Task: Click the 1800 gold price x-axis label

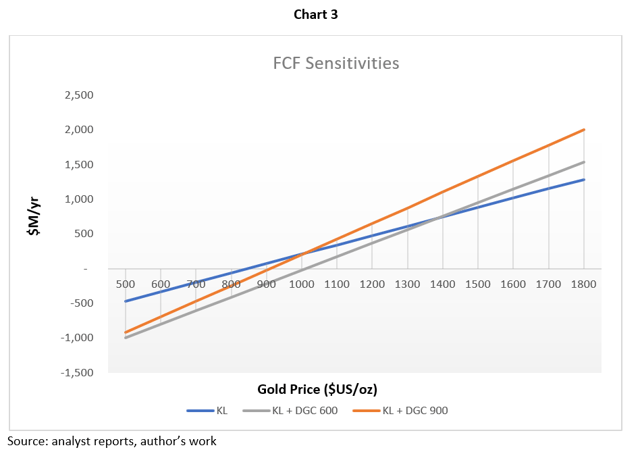Action: (583, 284)
